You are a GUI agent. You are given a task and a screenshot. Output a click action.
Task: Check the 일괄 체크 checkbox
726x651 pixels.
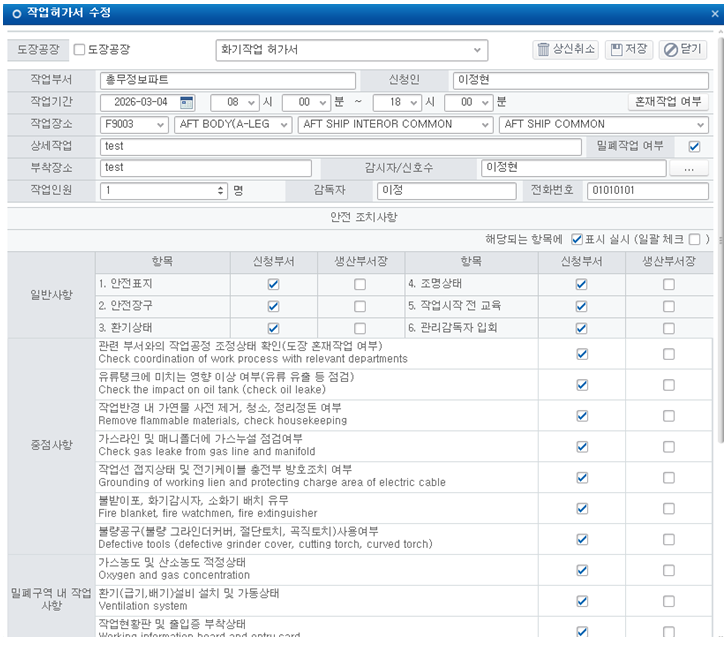(694, 239)
